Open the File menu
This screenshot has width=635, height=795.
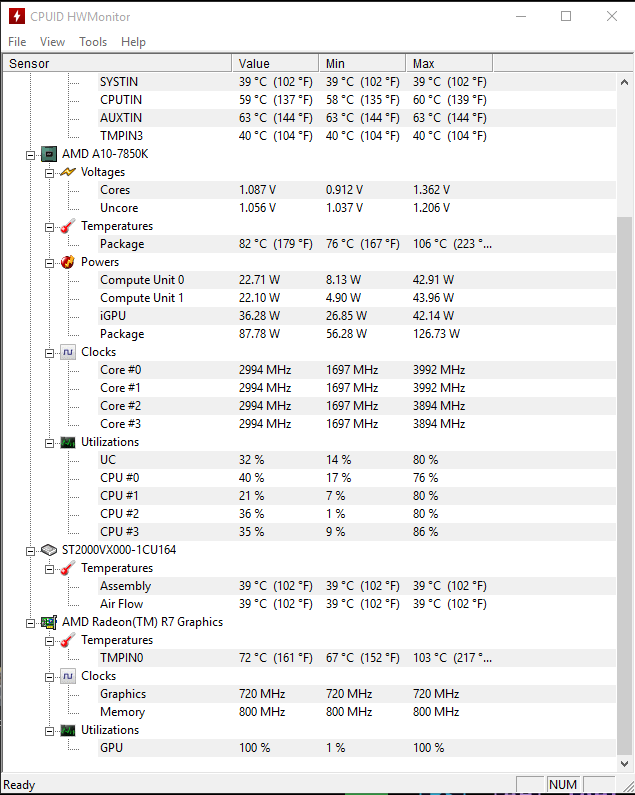pos(17,42)
